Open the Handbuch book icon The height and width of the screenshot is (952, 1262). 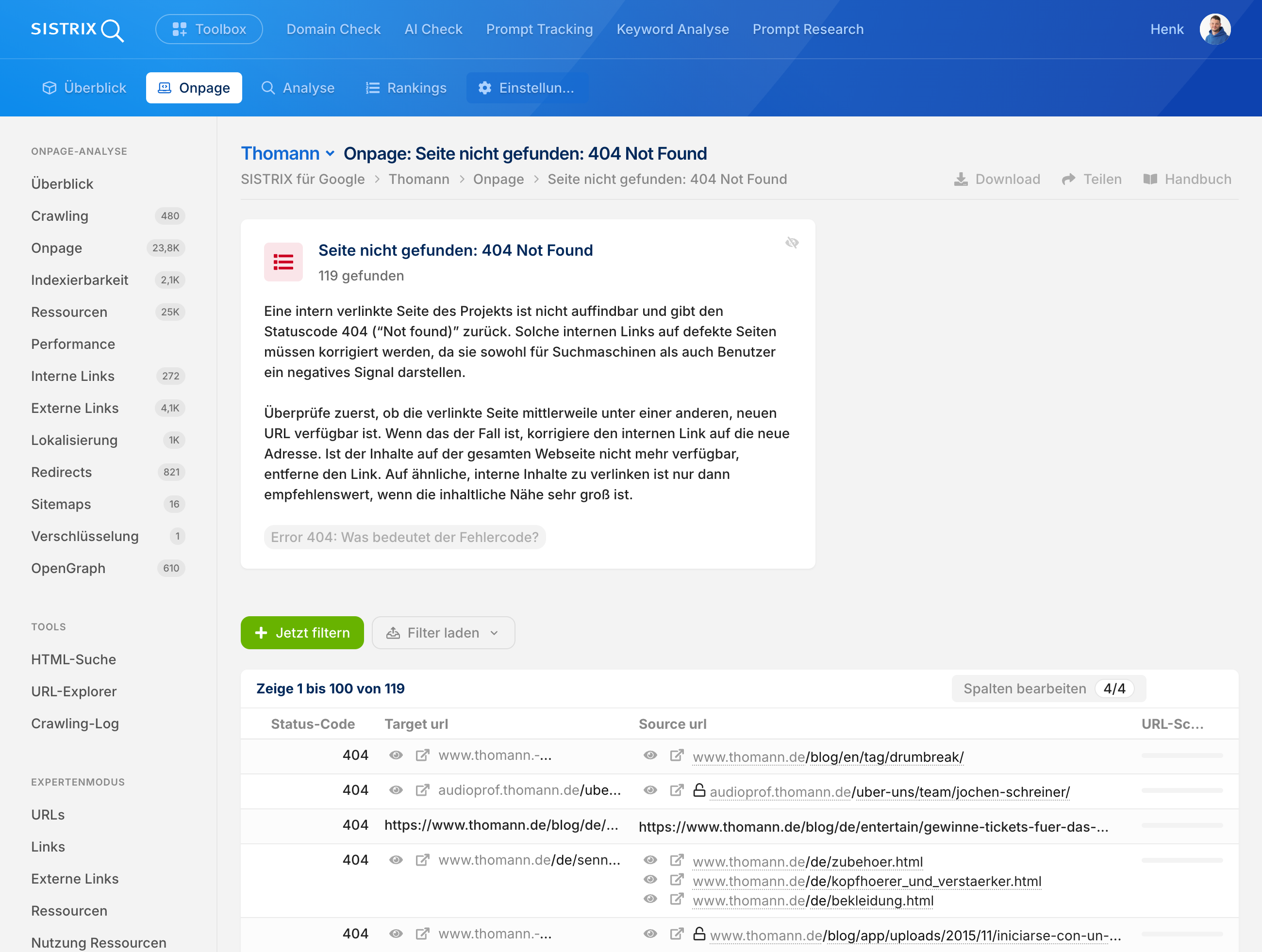(x=1150, y=179)
